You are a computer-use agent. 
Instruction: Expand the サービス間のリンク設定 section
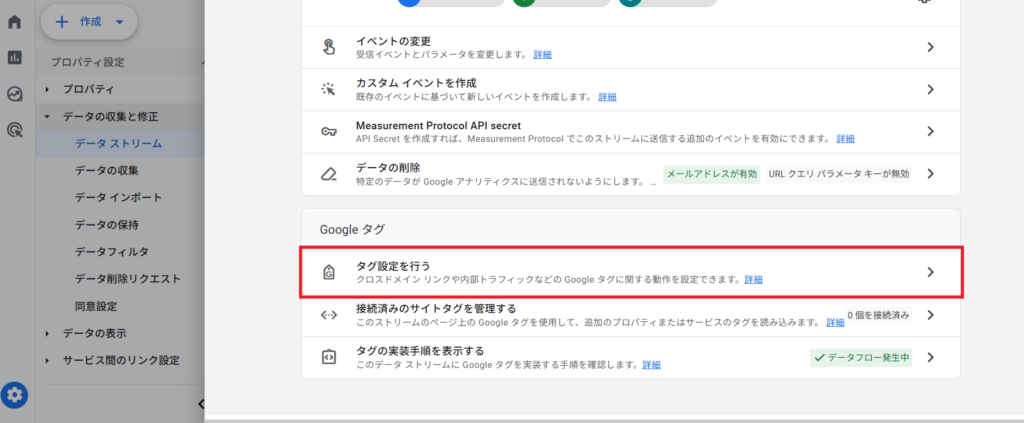click(x=48, y=361)
